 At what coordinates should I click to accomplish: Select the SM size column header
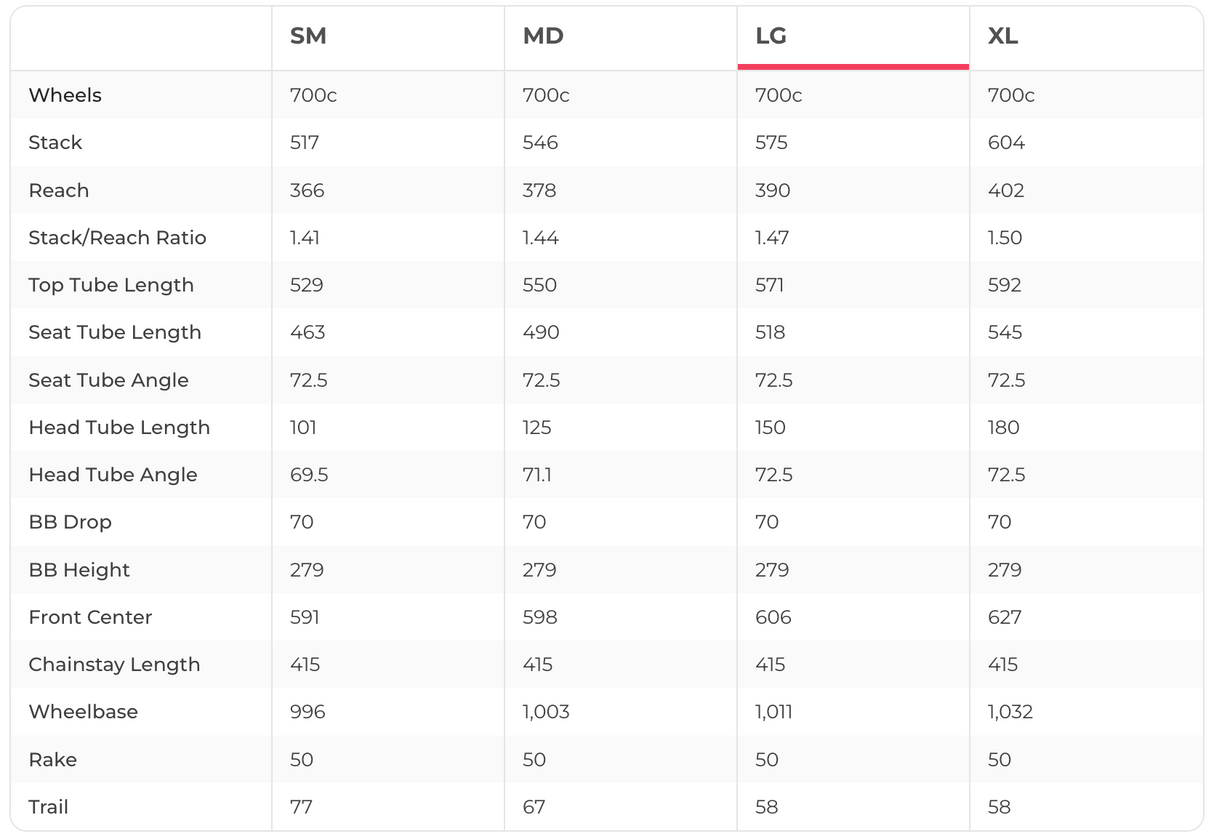(x=308, y=37)
